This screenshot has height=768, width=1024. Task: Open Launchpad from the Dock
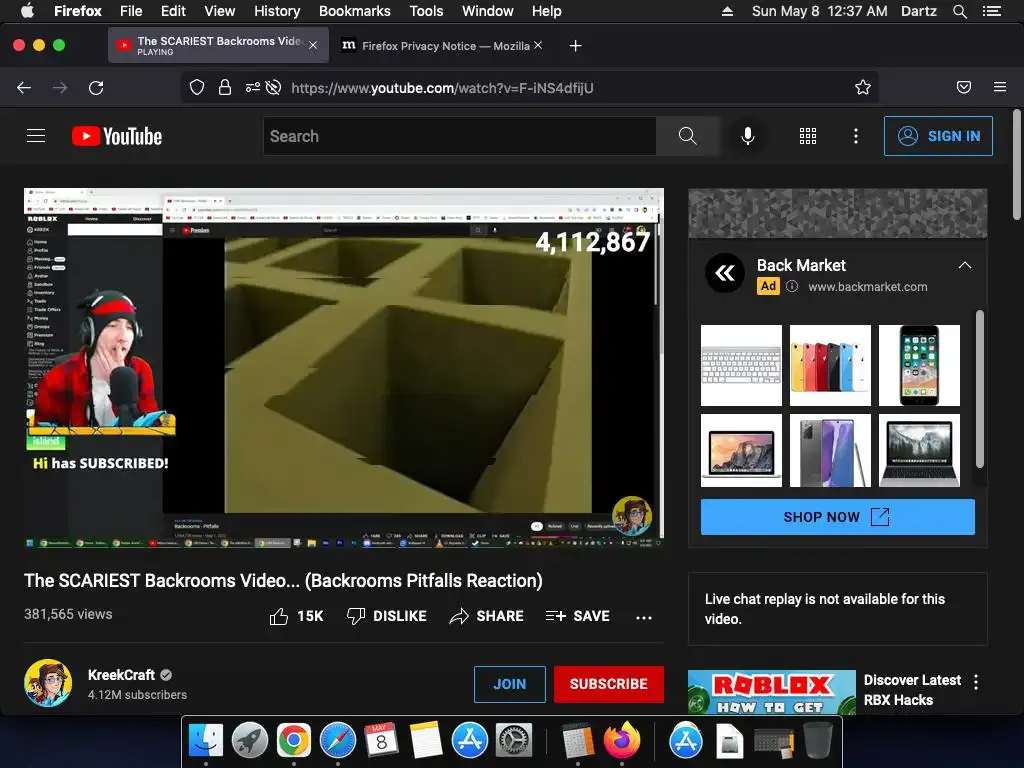[249, 741]
